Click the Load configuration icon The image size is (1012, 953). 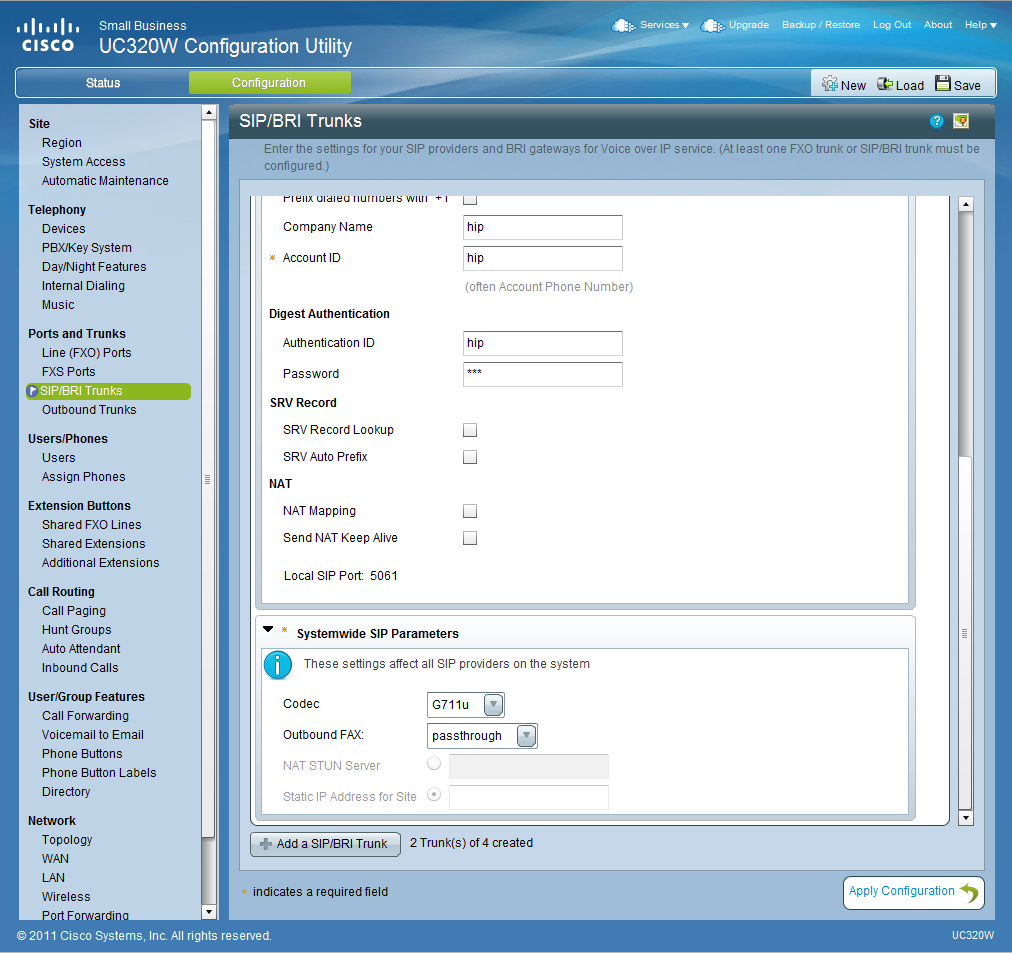(x=885, y=84)
